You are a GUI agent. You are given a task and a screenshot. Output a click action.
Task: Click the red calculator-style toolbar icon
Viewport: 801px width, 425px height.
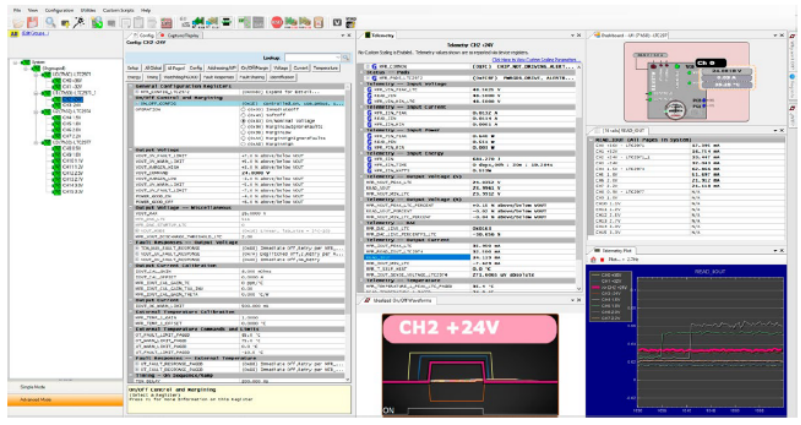click(x=166, y=22)
